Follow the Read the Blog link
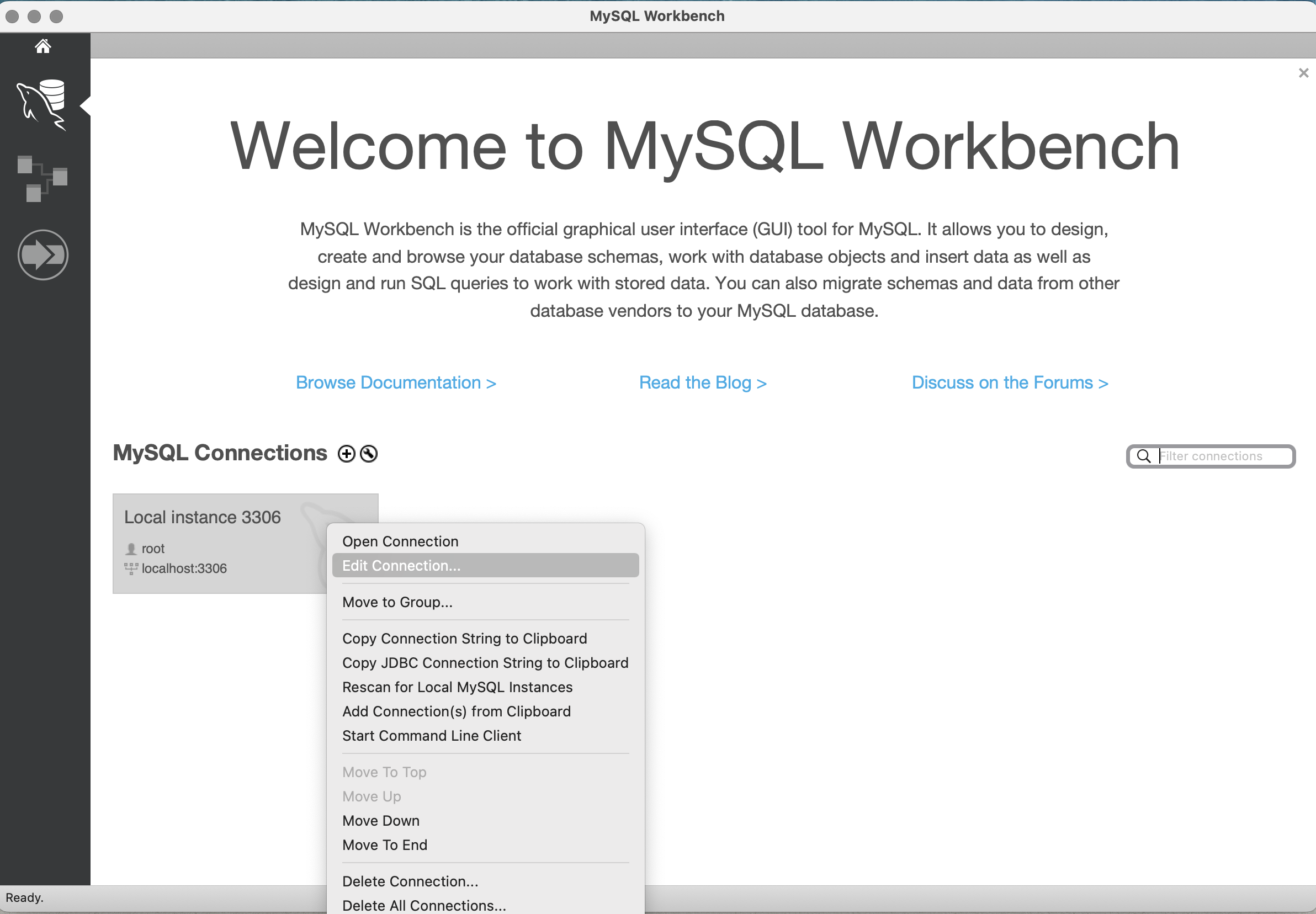1316x914 pixels. point(702,382)
